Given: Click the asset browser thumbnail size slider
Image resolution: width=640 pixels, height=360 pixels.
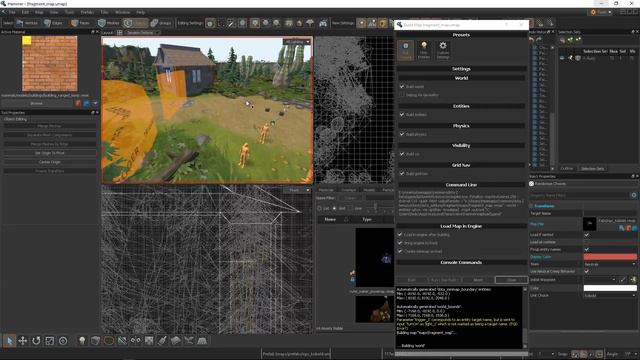Looking at the screenshot, I should 375,208.
